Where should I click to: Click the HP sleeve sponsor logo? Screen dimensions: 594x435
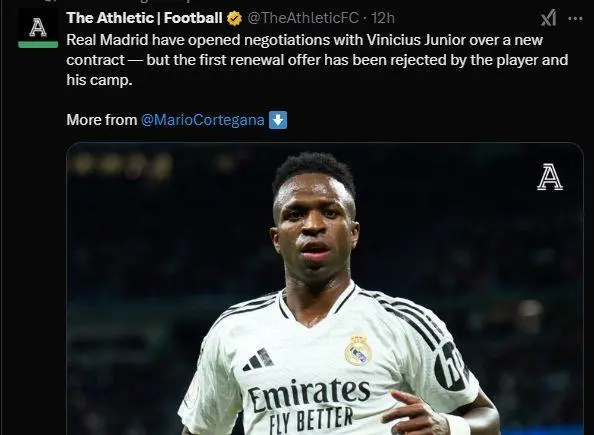[x=450, y=366]
